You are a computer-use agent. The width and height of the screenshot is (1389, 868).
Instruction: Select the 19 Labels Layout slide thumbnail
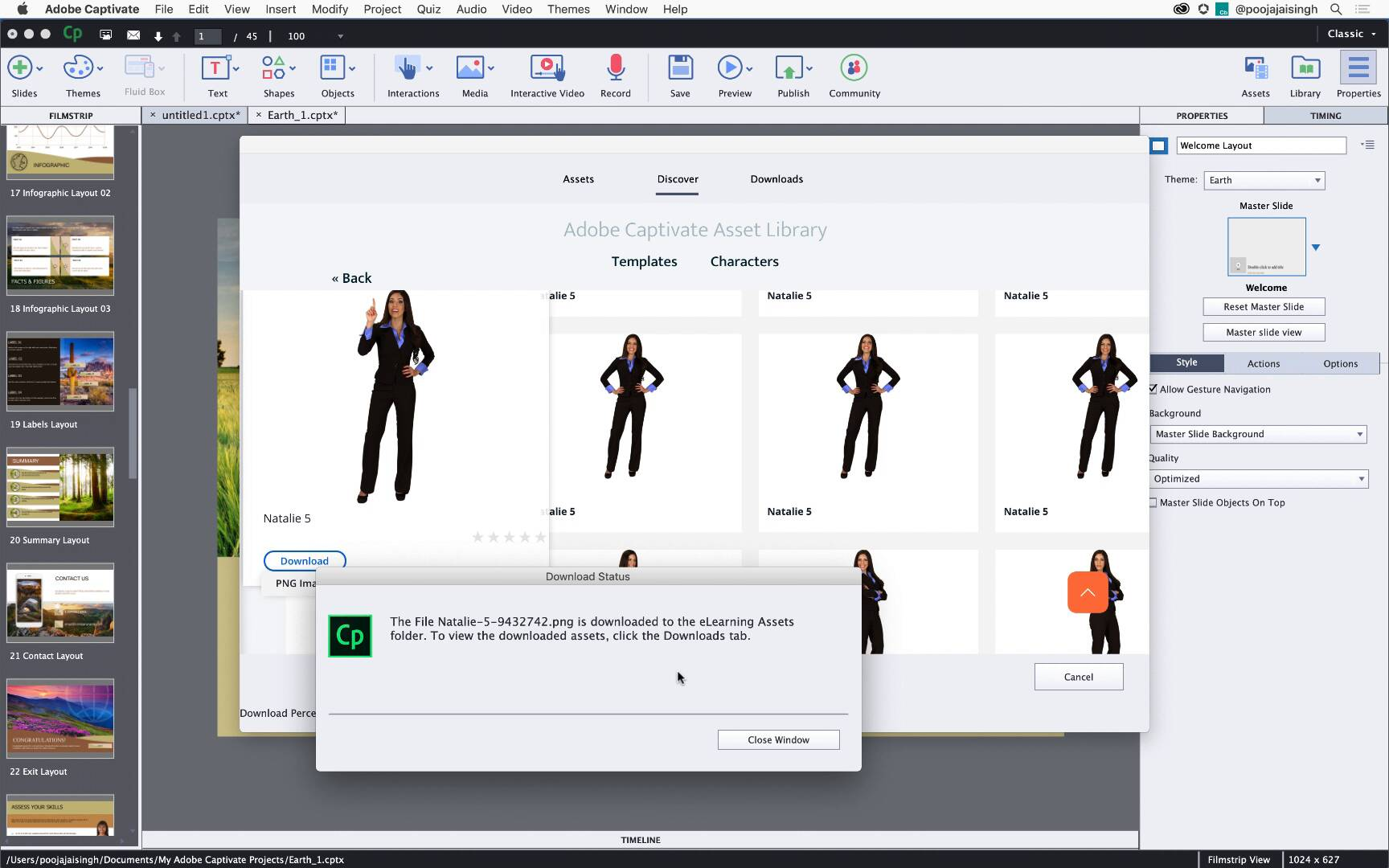pyautogui.click(x=60, y=371)
